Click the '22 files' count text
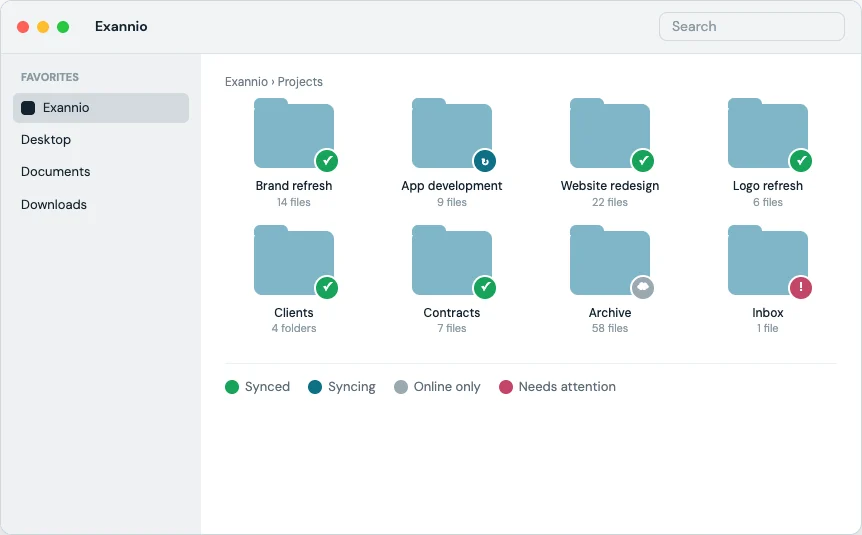Viewport: 862px width, 535px height. [x=610, y=202]
